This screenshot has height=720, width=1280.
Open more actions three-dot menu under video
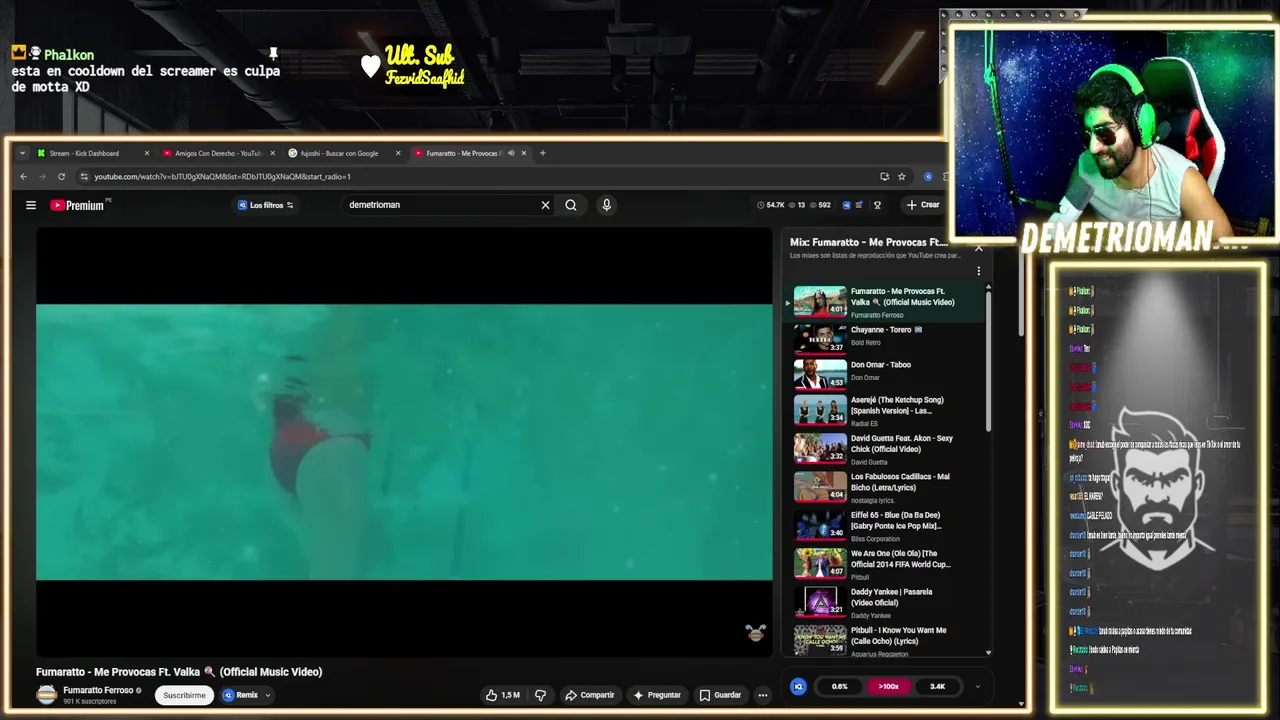pyautogui.click(x=762, y=695)
